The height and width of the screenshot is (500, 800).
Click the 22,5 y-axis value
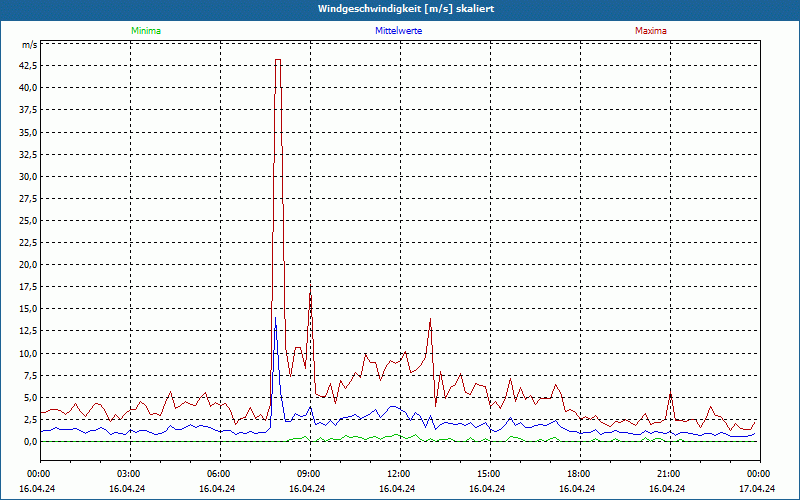click(28, 243)
